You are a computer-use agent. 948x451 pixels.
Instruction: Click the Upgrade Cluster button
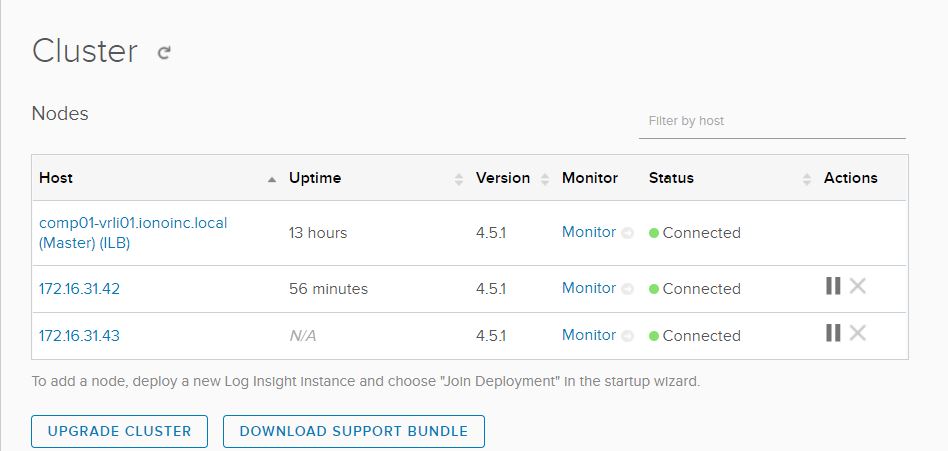(x=119, y=431)
